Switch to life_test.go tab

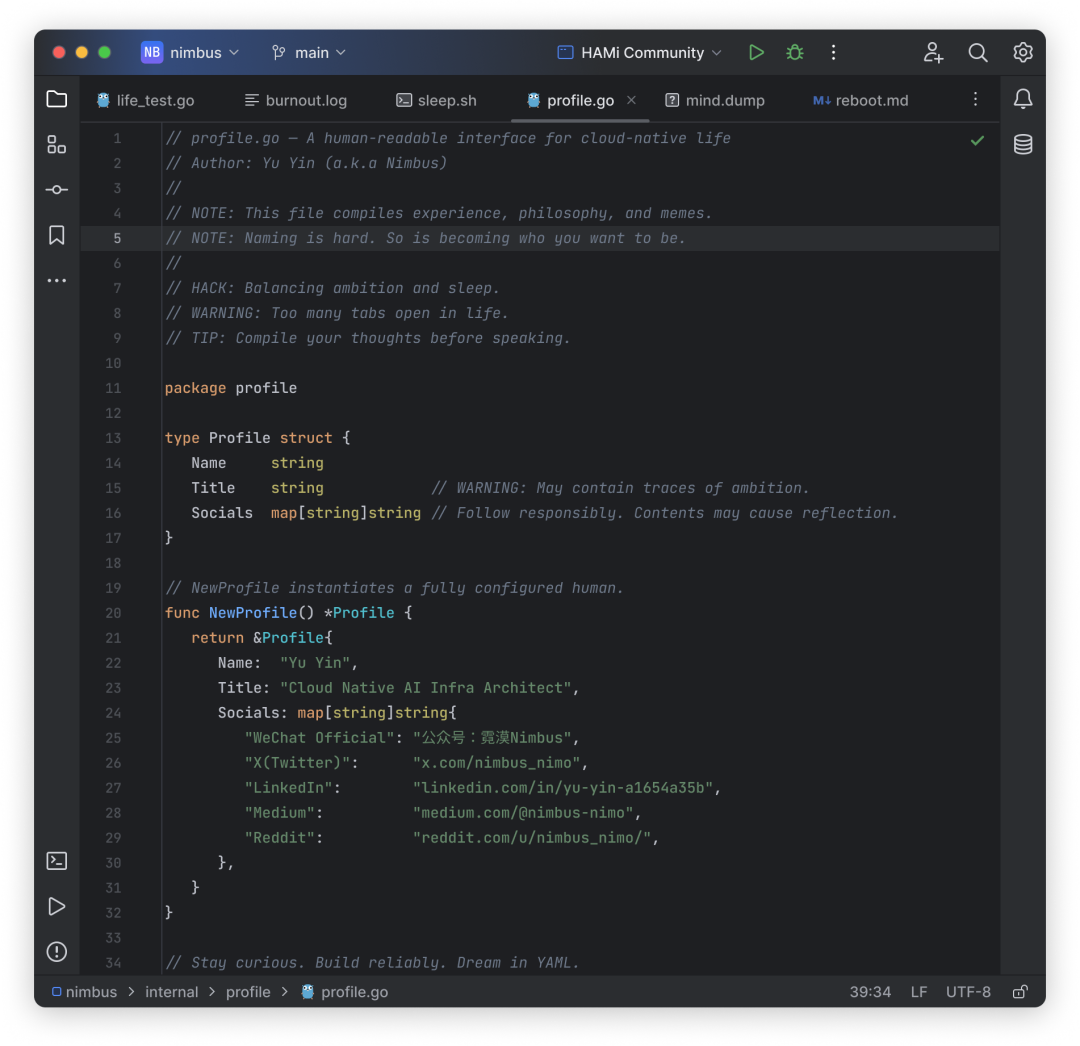pos(145,101)
